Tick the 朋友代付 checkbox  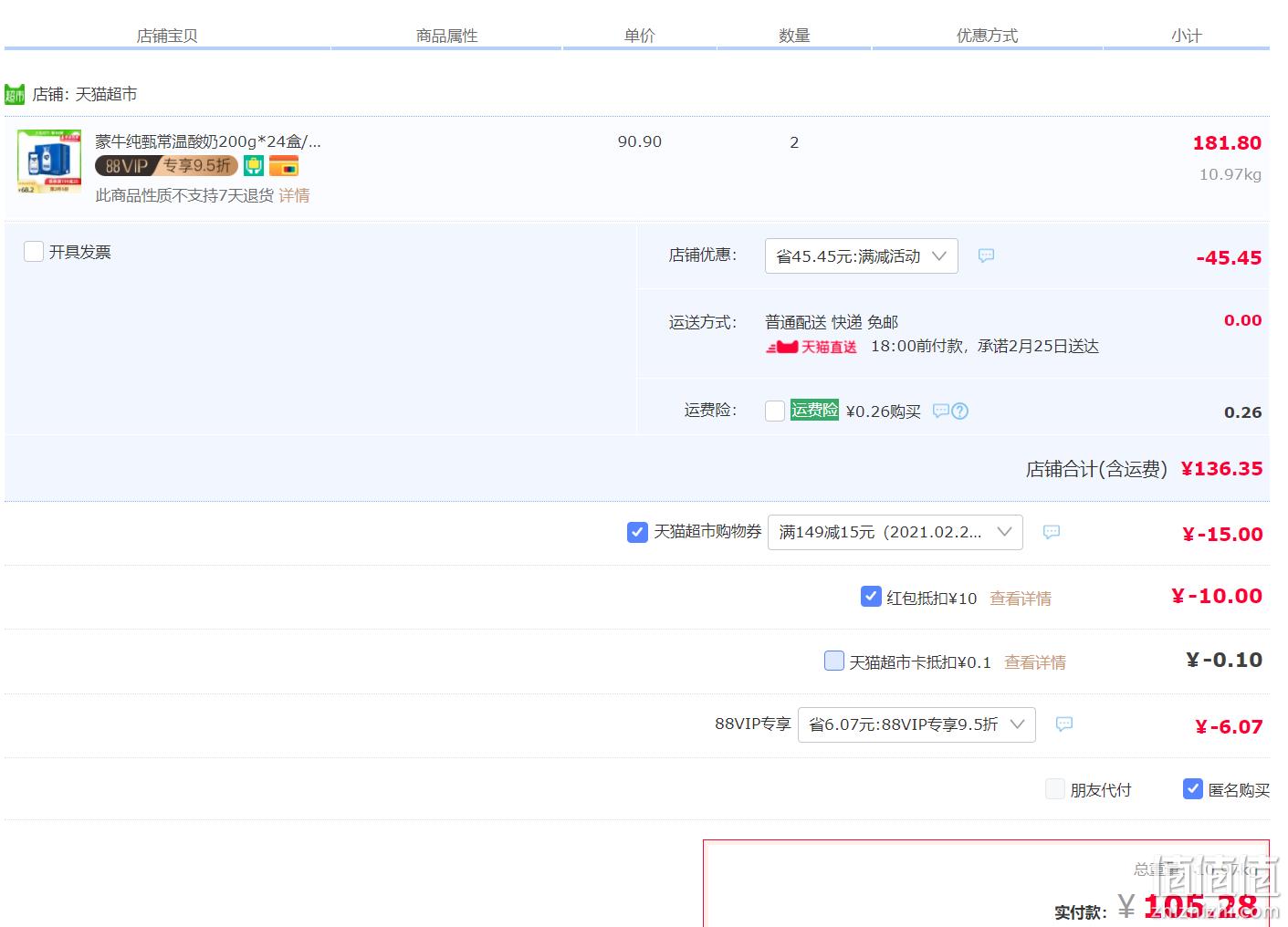1055,788
